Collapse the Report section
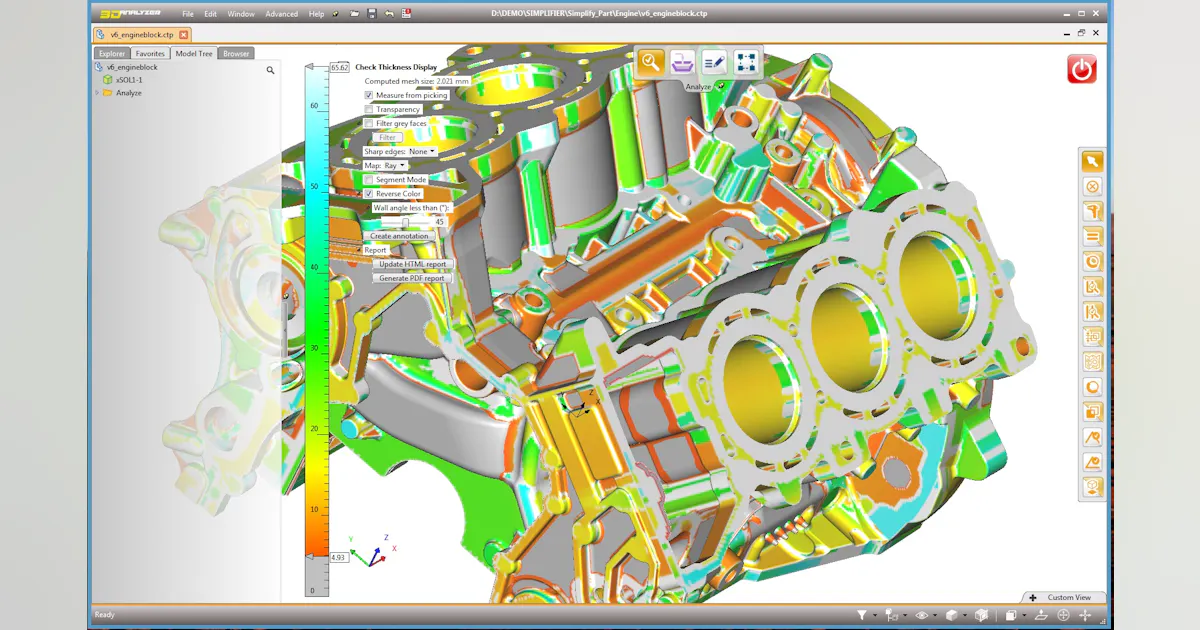1200x630 pixels. [x=359, y=249]
